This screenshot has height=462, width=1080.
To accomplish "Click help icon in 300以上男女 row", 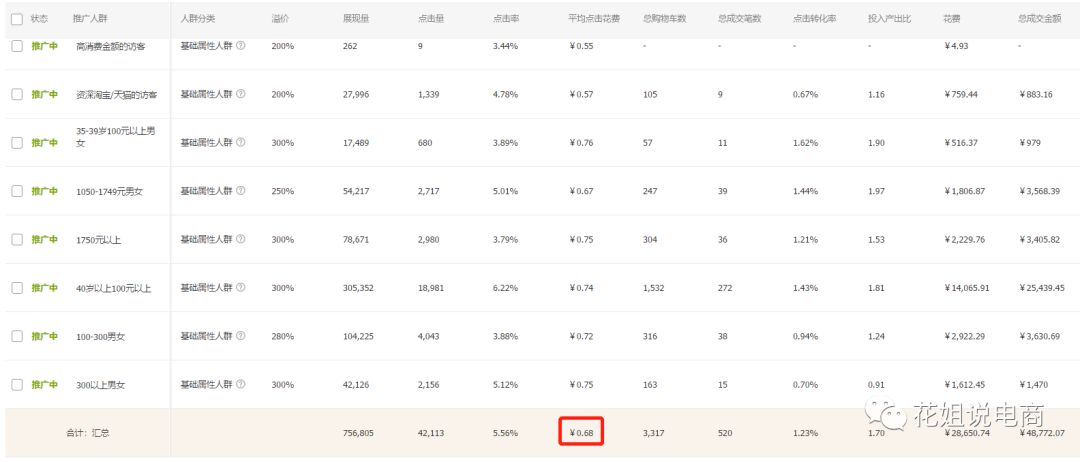I will tap(240, 385).
